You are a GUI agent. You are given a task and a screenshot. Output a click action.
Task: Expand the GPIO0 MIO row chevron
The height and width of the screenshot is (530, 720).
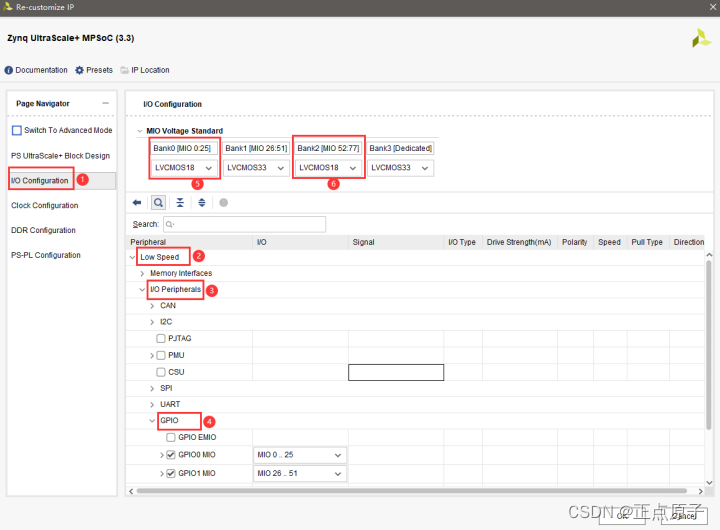pos(162,455)
